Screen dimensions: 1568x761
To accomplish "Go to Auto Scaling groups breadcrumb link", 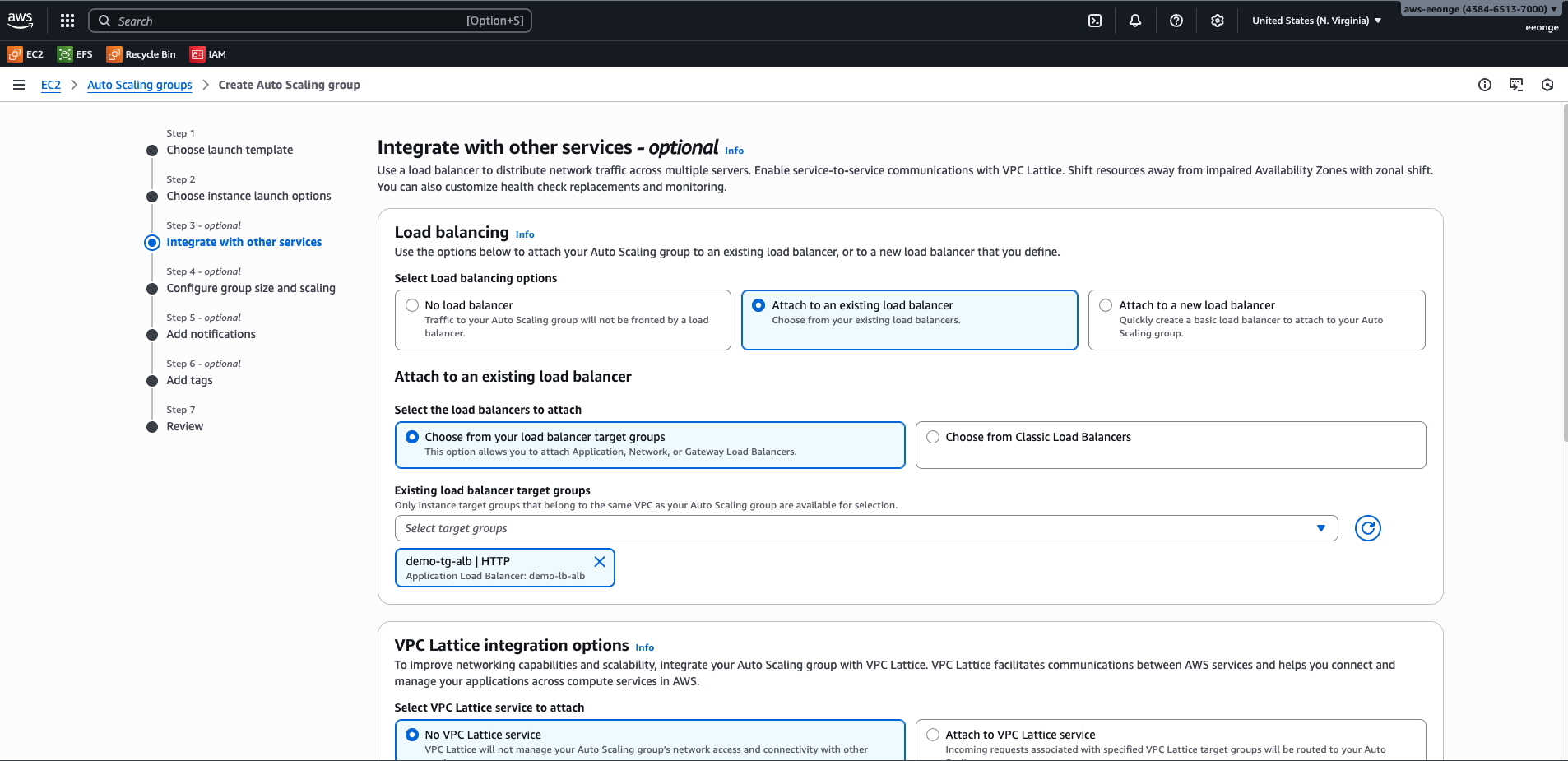I will pyautogui.click(x=140, y=85).
